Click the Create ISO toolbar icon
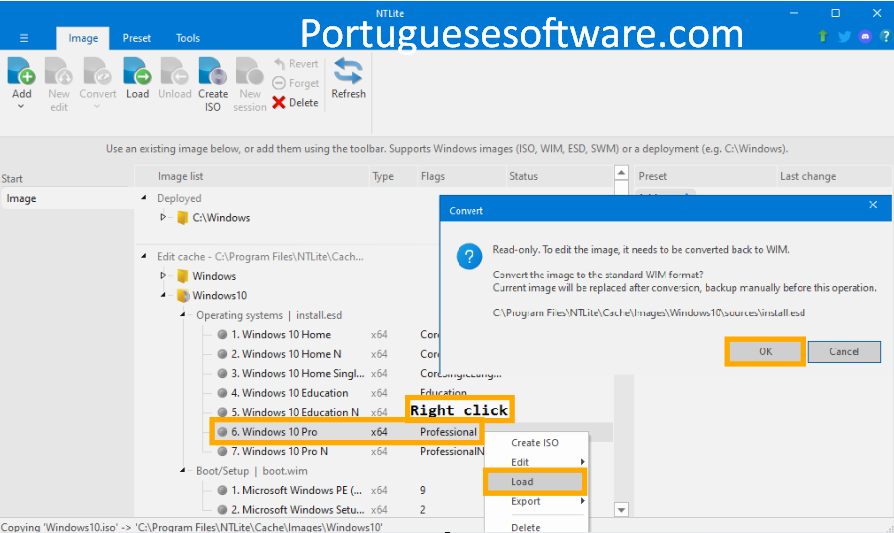 pos(213,73)
